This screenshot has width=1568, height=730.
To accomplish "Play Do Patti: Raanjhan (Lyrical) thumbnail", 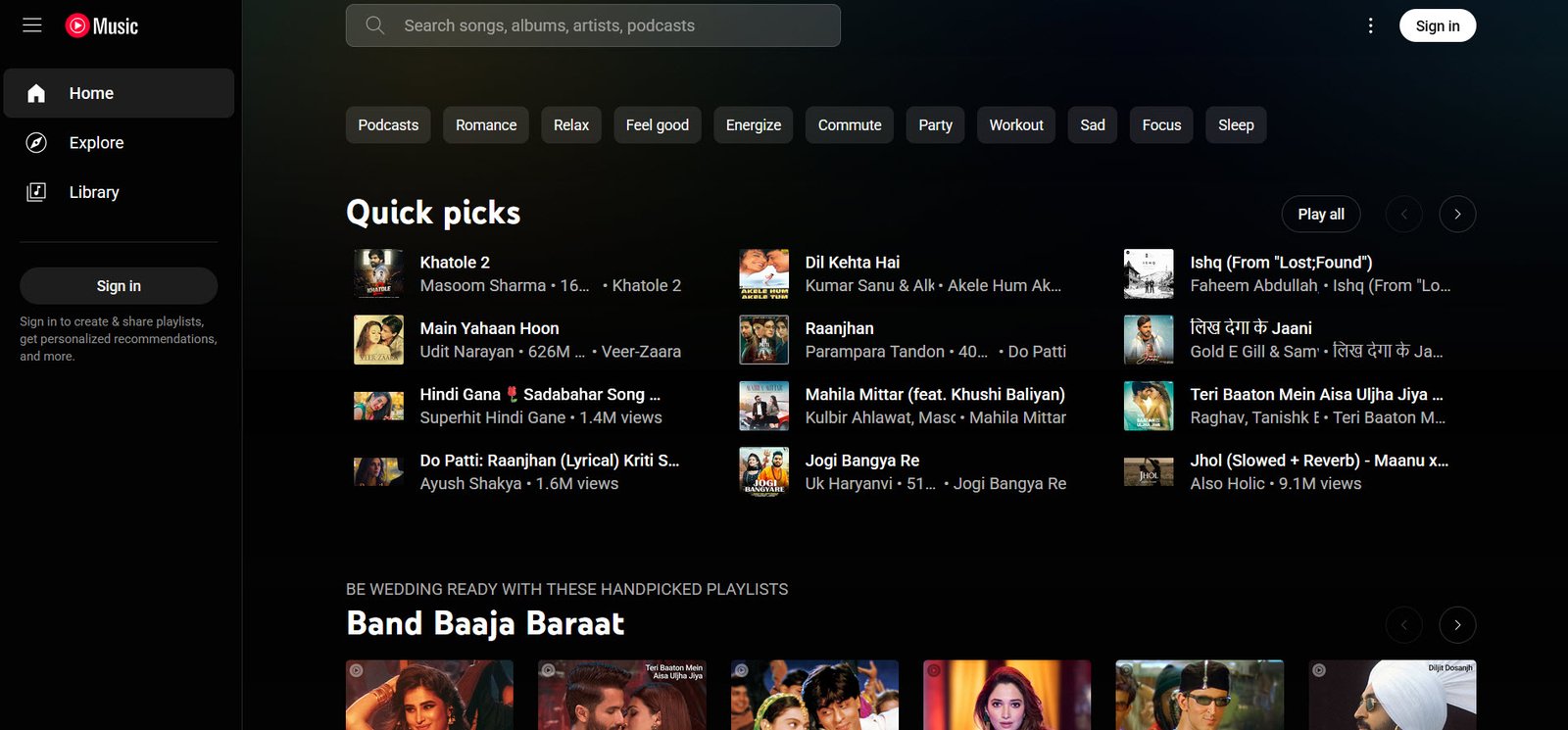I will (x=378, y=471).
